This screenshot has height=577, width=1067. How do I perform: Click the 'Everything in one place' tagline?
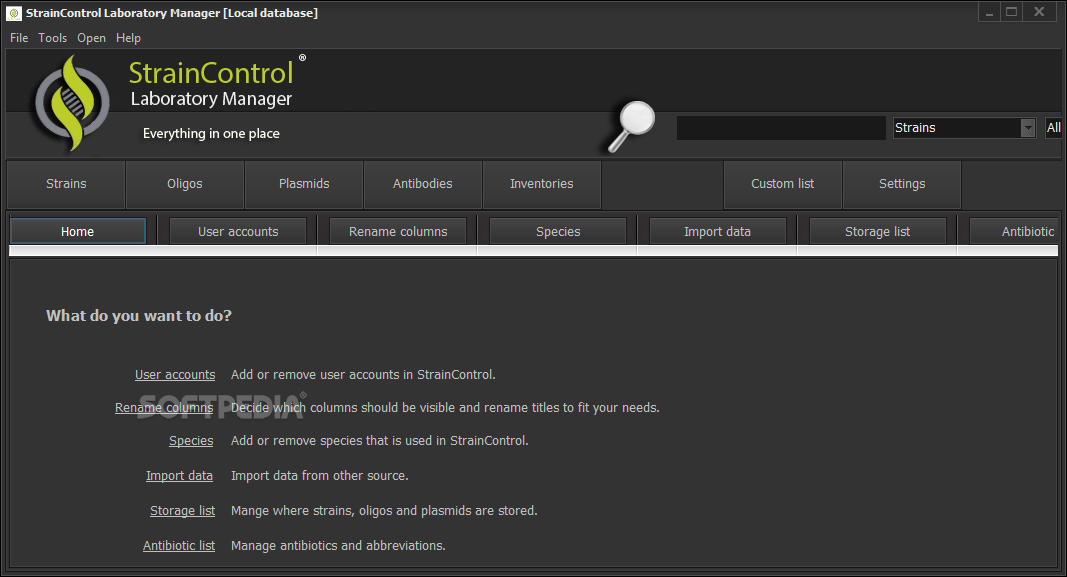click(211, 134)
